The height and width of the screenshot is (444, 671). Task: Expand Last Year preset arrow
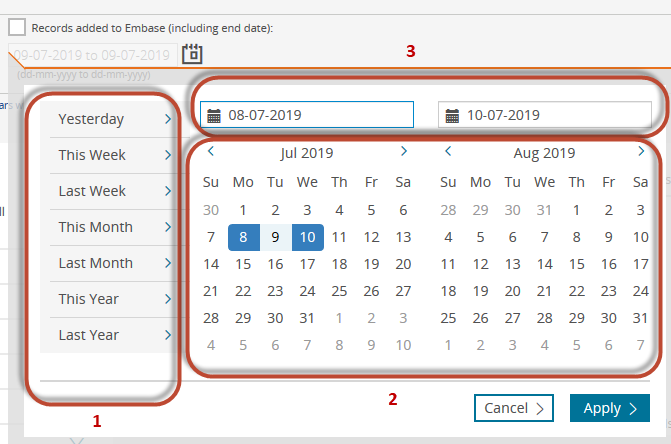tap(168, 335)
